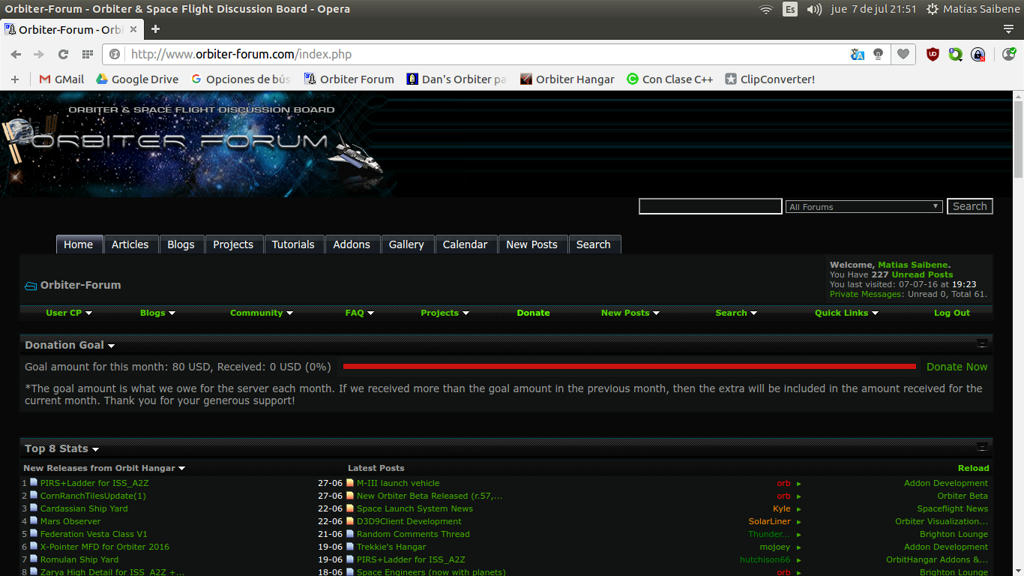Image resolution: width=1024 pixels, height=576 pixels.
Task: Open the Es keyboard layout indicator
Action: coord(790,9)
